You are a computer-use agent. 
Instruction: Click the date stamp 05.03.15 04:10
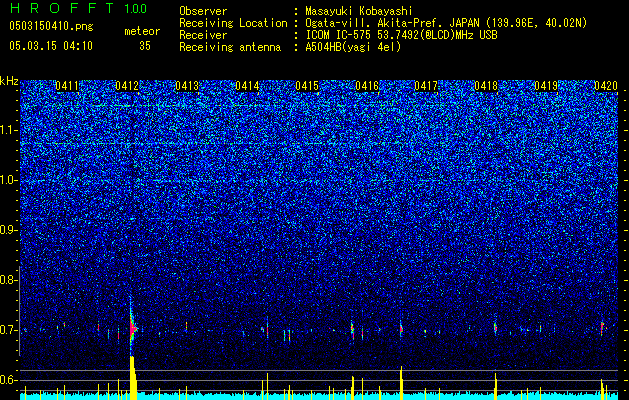tap(51, 46)
